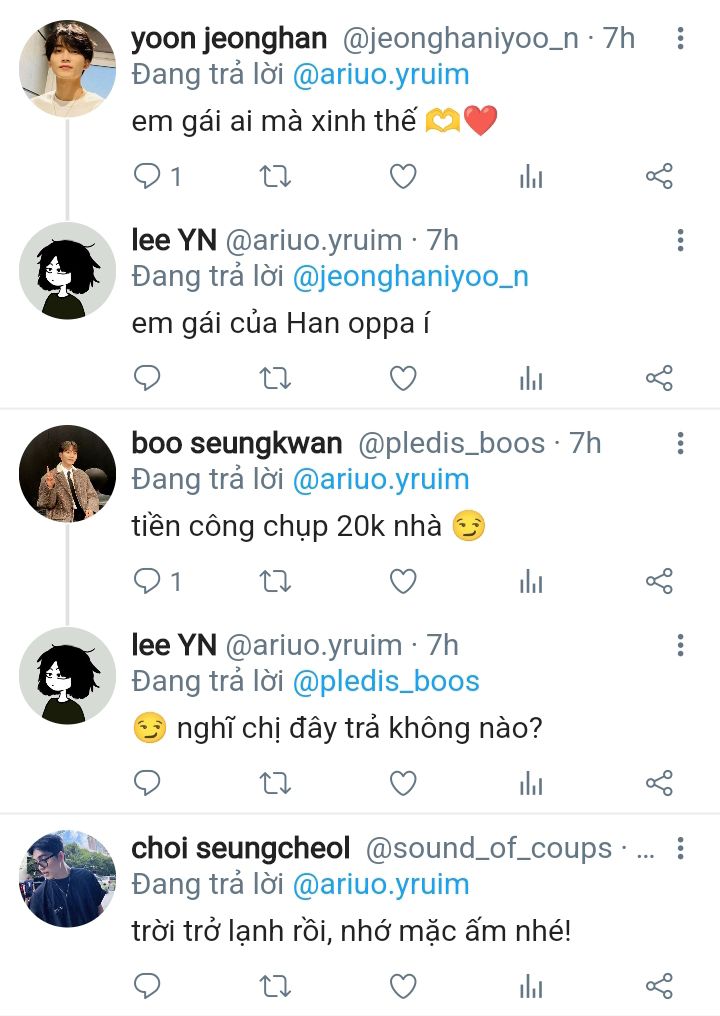This screenshot has width=720, height=1016.
Task: Open boo seungkwan's profile picture
Action: [68, 473]
